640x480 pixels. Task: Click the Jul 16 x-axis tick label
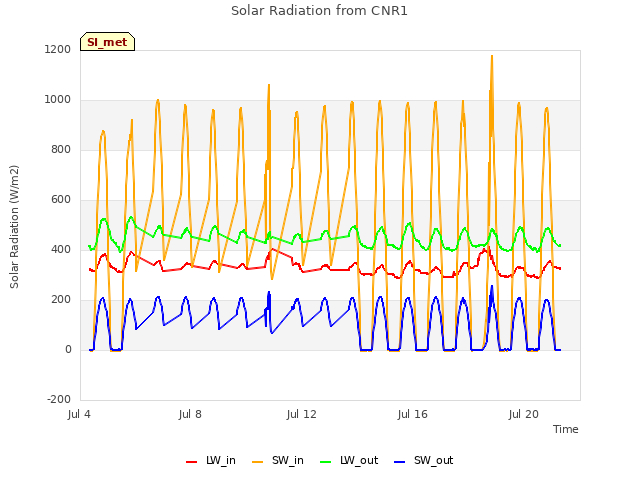[x=413, y=414]
